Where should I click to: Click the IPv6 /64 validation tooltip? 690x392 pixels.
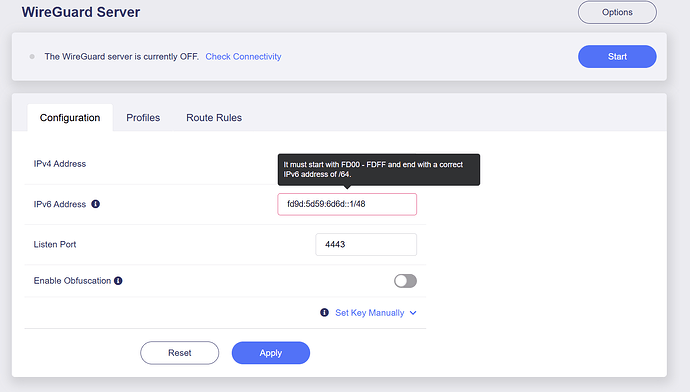(x=379, y=169)
